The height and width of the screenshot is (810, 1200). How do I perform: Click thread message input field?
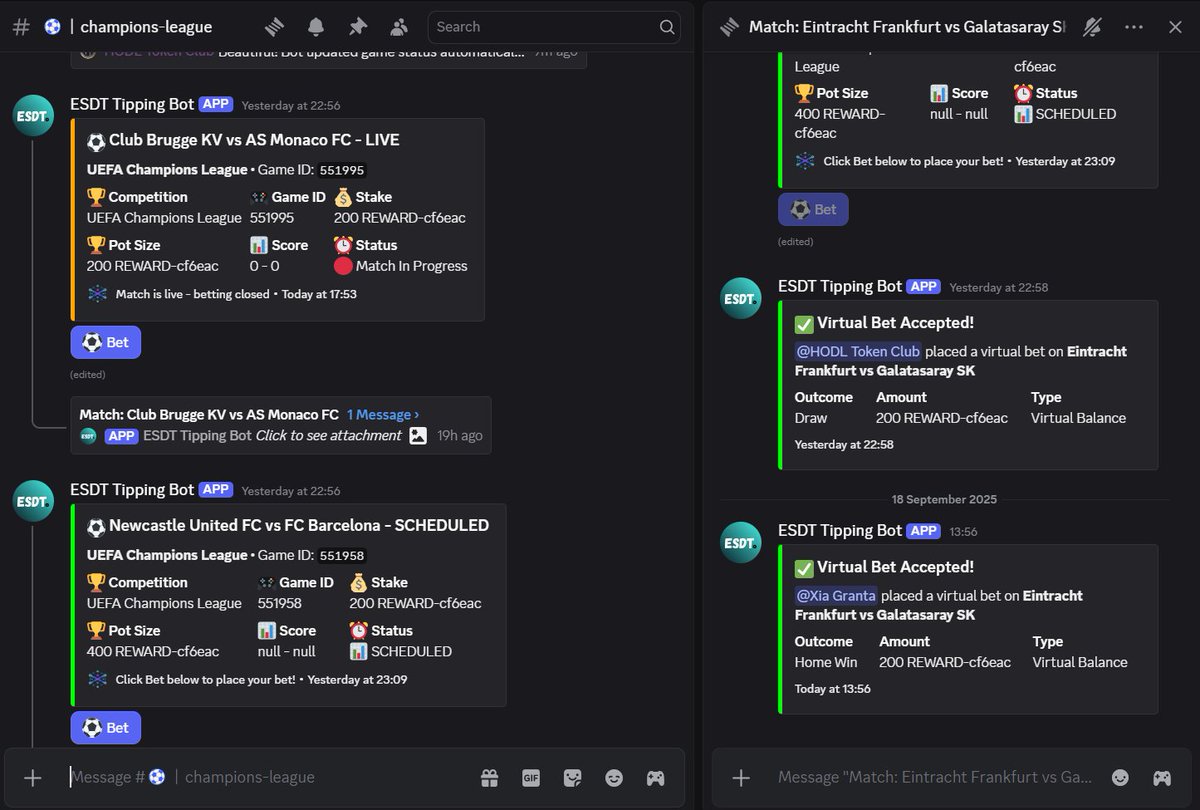point(935,777)
